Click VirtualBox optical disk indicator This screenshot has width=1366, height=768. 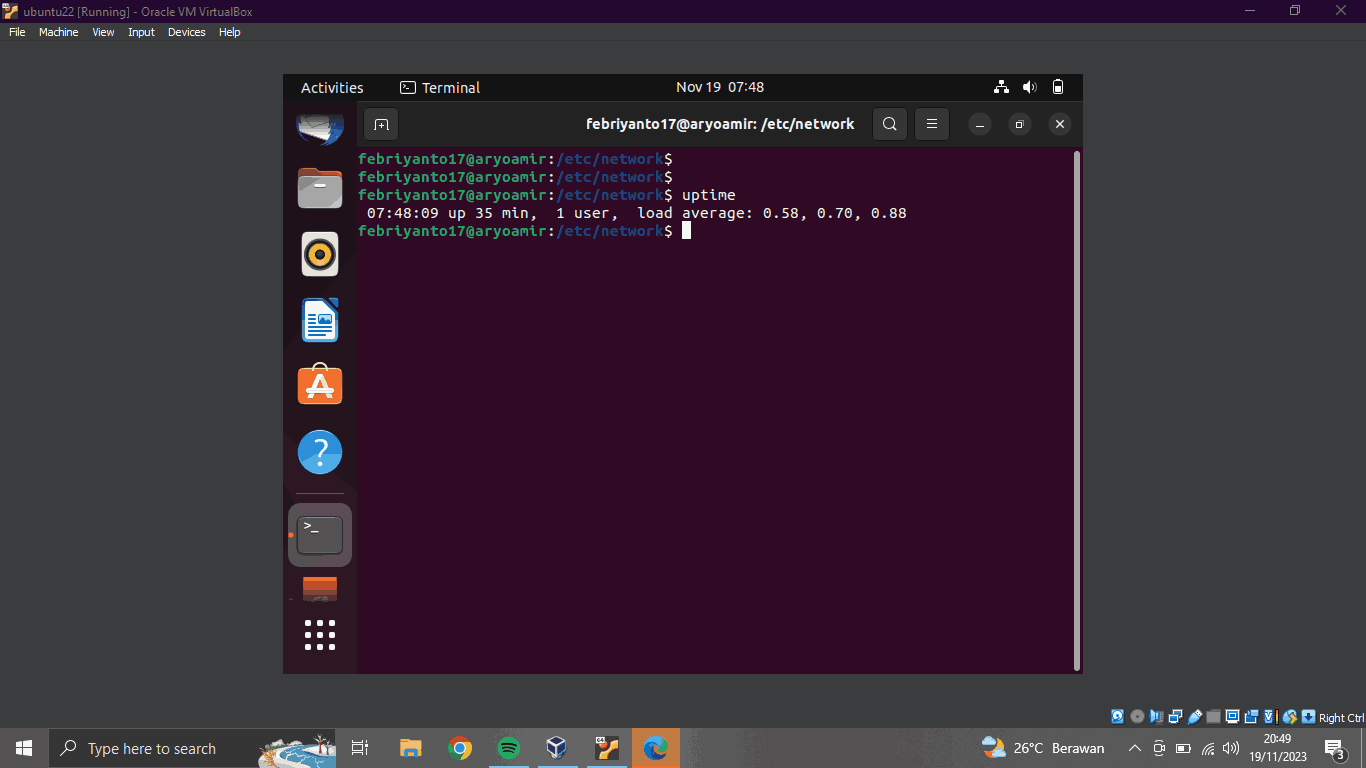click(x=1137, y=717)
